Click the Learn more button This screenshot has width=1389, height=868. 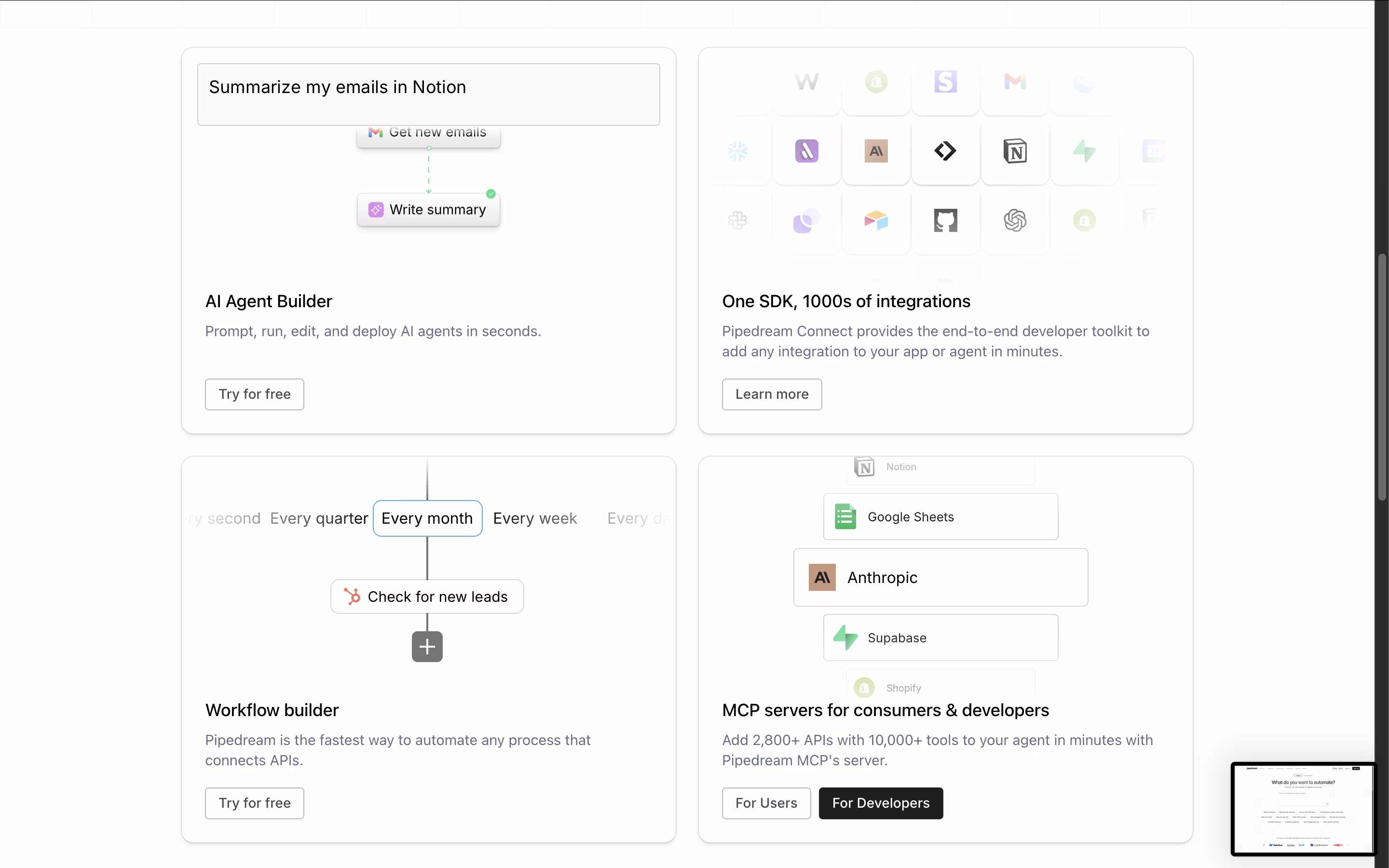[x=771, y=394]
